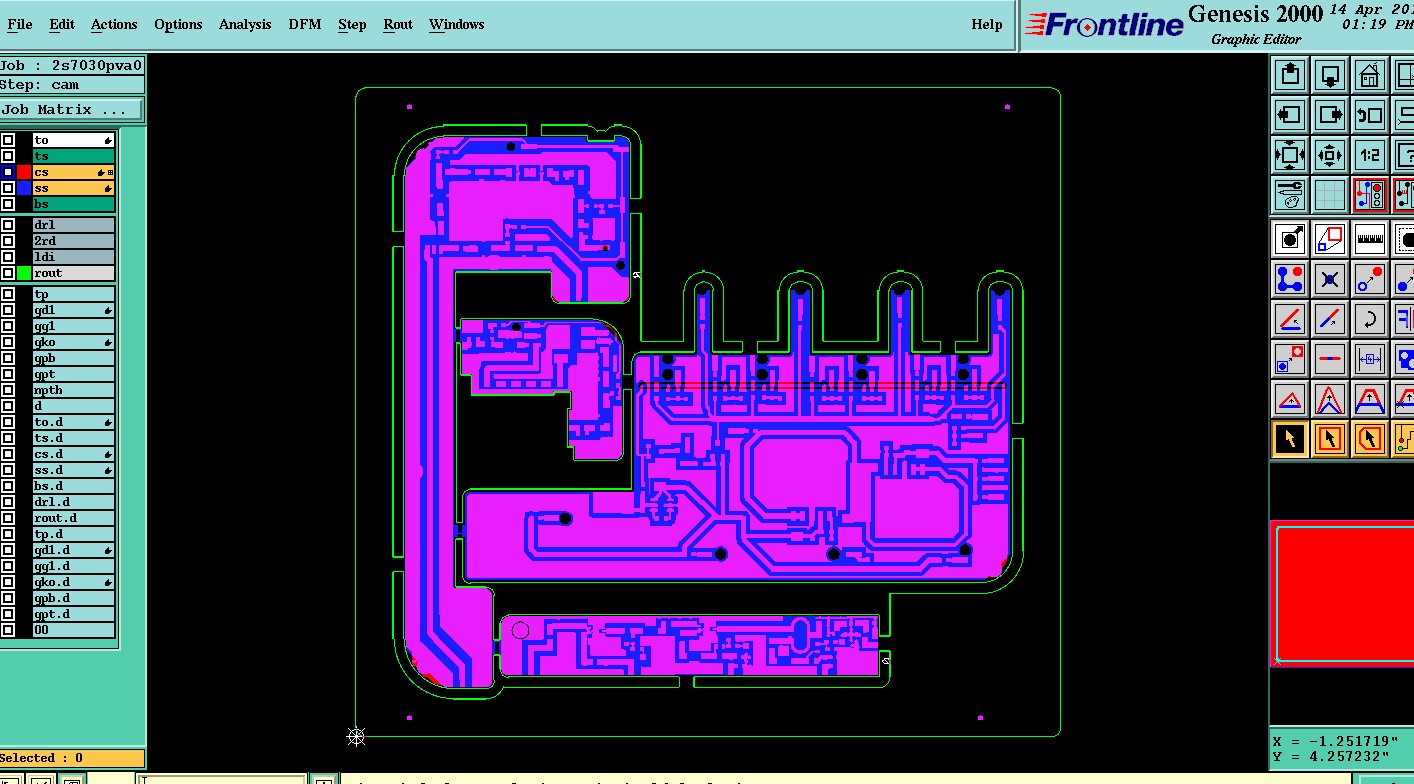The width and height of the screenshot is (1414, 784).
Task: Select the black square with arrow tool
Action: pos(1290,238)
